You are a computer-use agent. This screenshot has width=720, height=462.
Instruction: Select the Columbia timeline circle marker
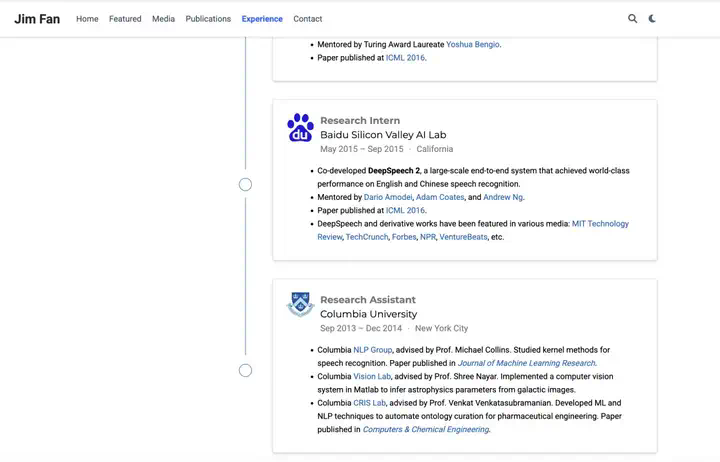[x=245, y=371]
